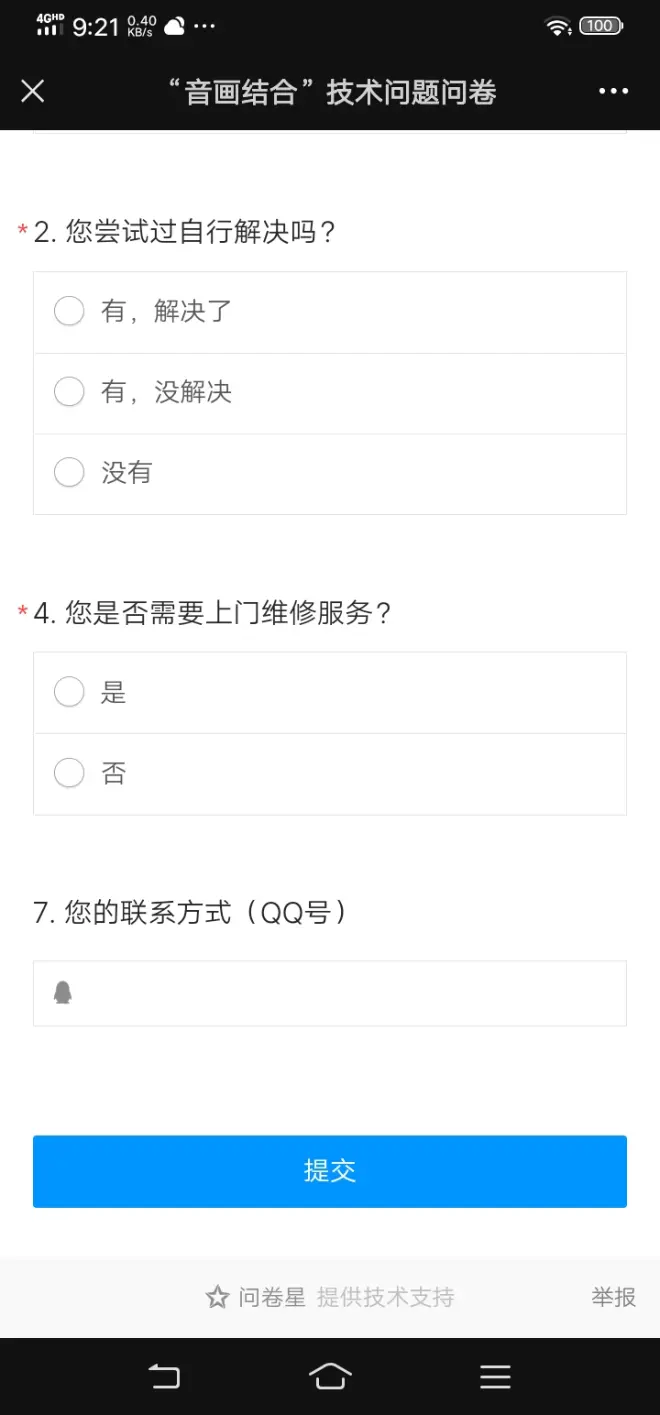Select 否 for on-site repair service
660x1415 pixels.
(69, 773)
